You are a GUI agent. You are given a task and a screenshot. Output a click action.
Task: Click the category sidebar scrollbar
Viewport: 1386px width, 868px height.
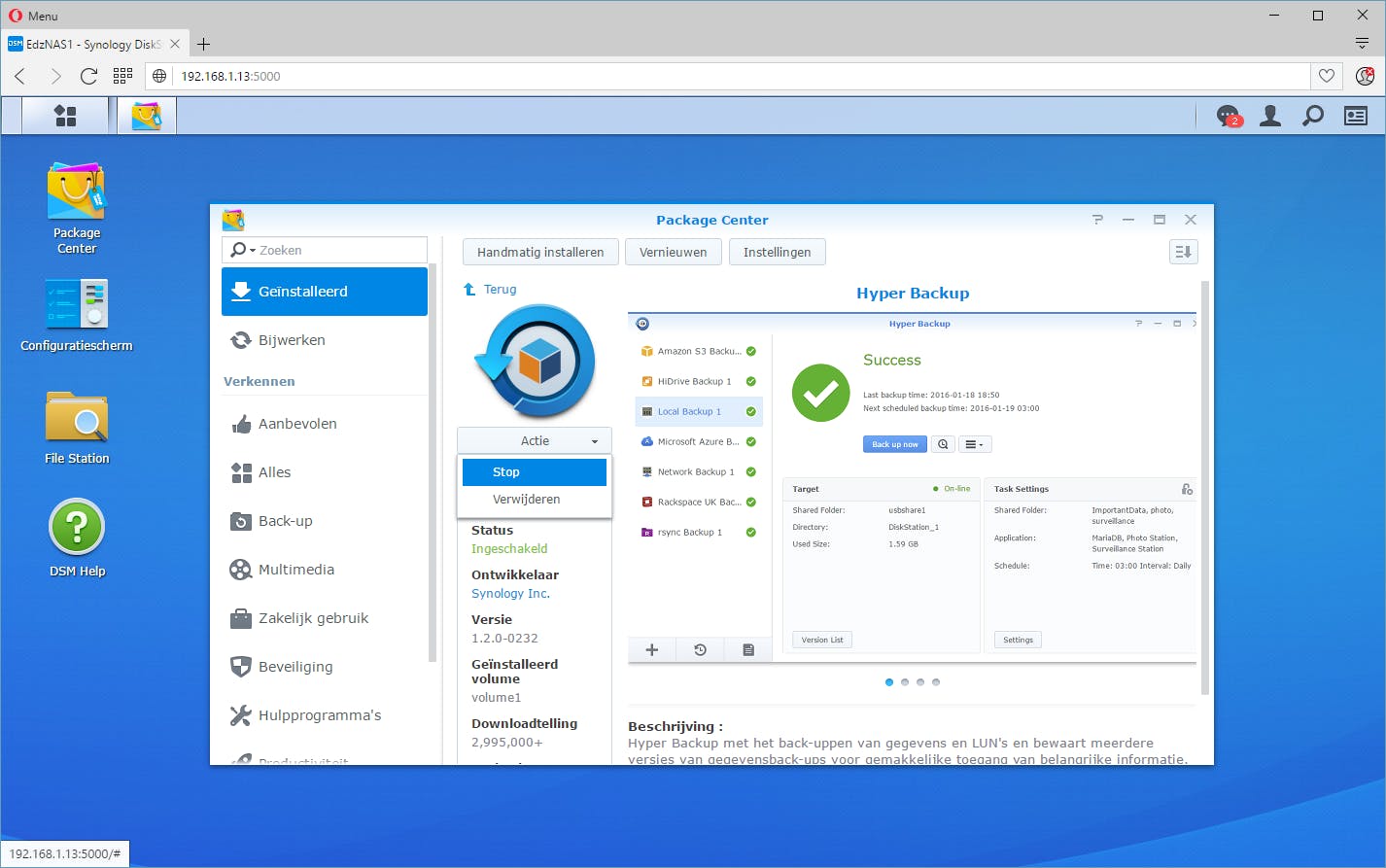coord(433,462)
